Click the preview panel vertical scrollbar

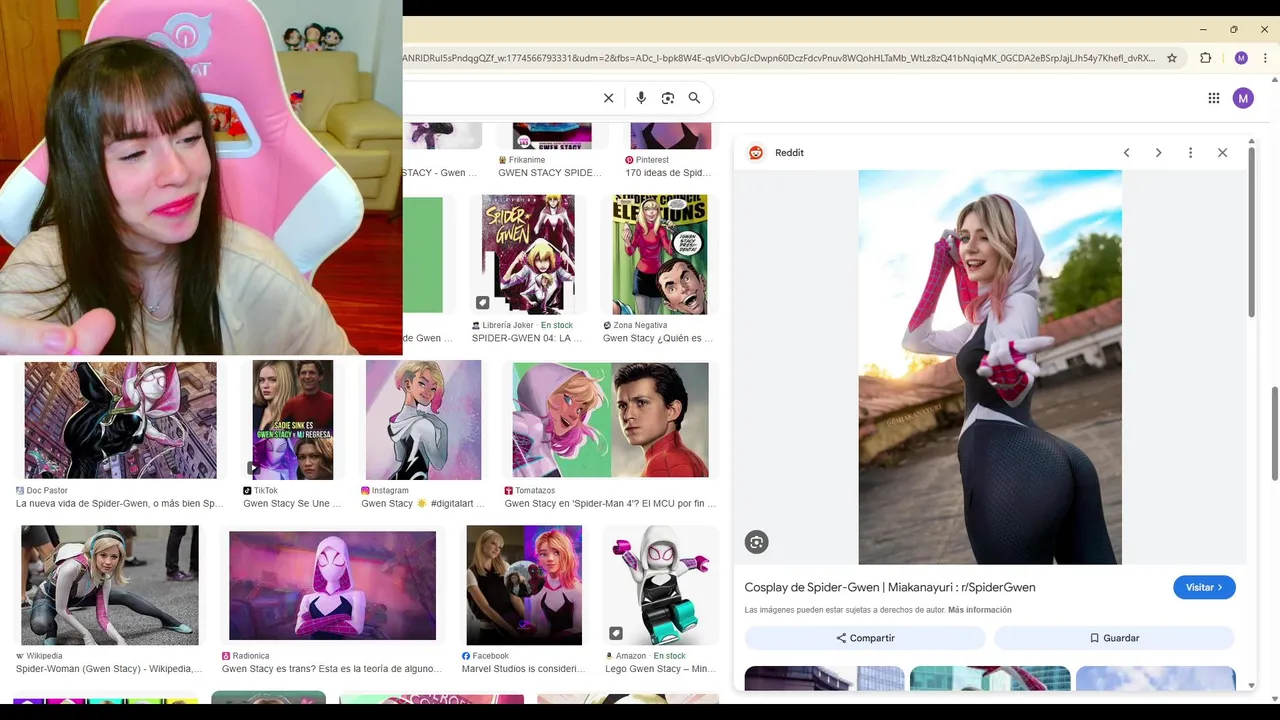click(x=1251, y=230)
